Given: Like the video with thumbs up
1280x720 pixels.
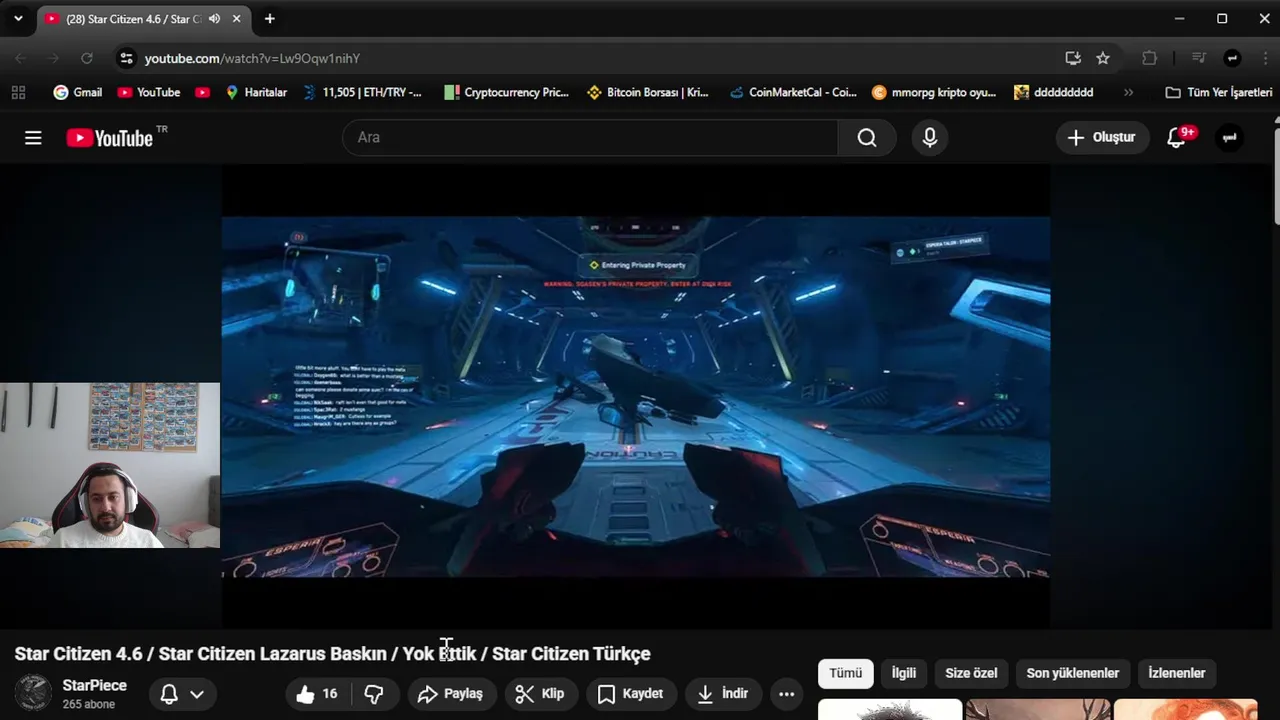Looking at the screenshot, I should pyautogui.click(x=317, y=694).
